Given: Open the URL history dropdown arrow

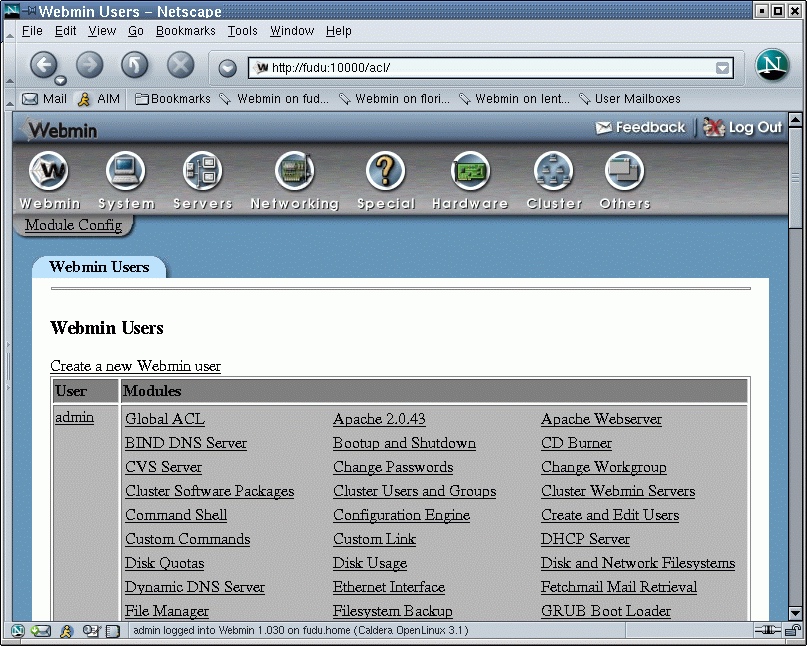Looking at the screenshot, I should click(x=723, y=68).
